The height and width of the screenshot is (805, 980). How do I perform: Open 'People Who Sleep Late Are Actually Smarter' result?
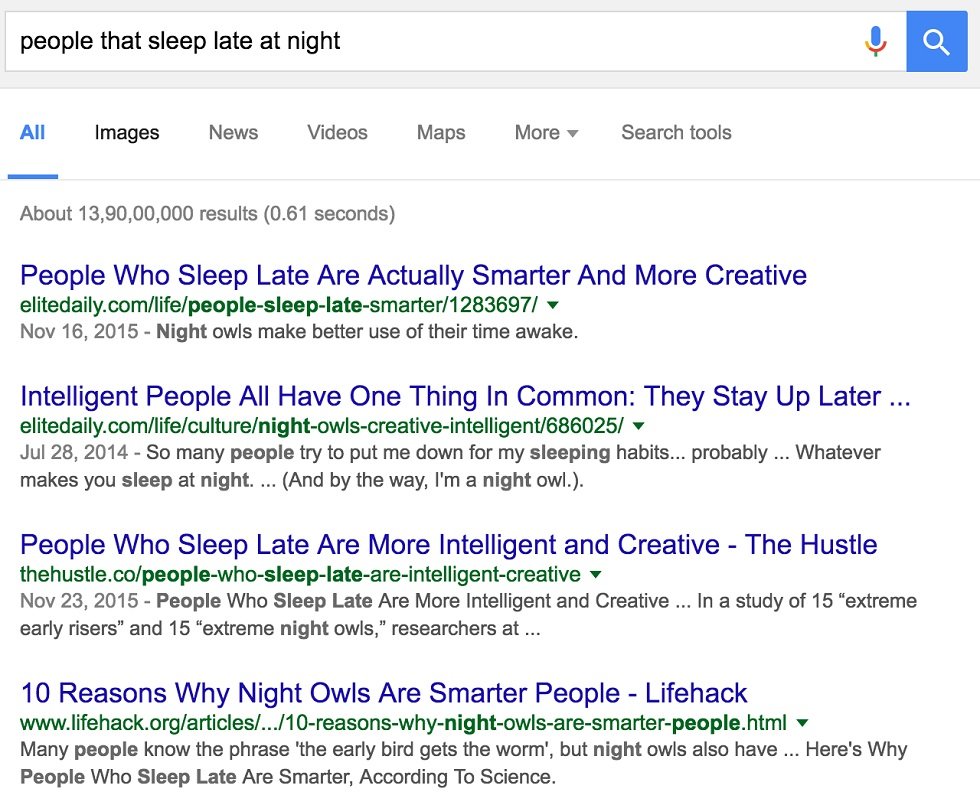point(413,275)
